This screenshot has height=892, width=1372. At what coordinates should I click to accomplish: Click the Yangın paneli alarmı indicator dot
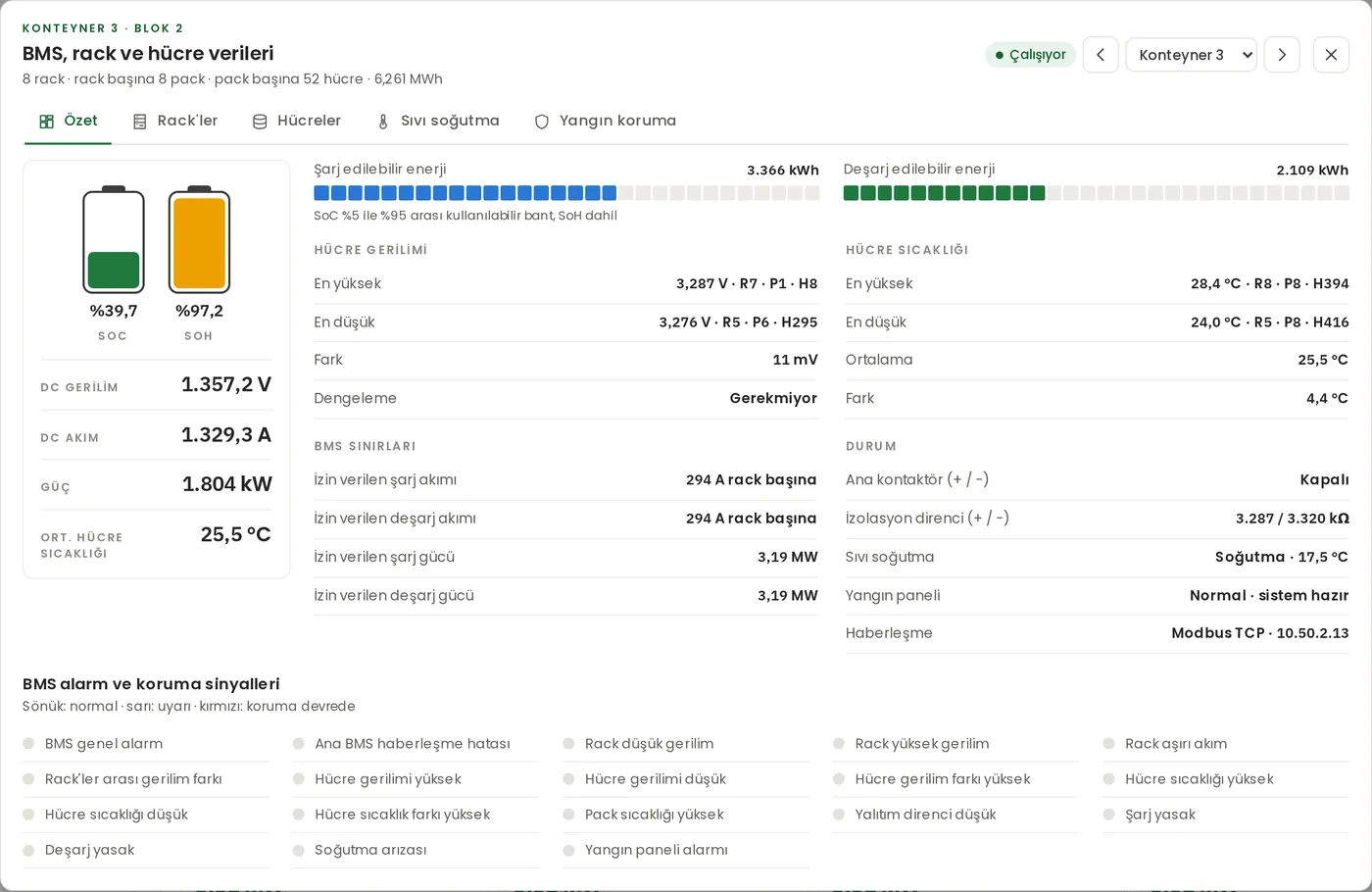[568, 850]
